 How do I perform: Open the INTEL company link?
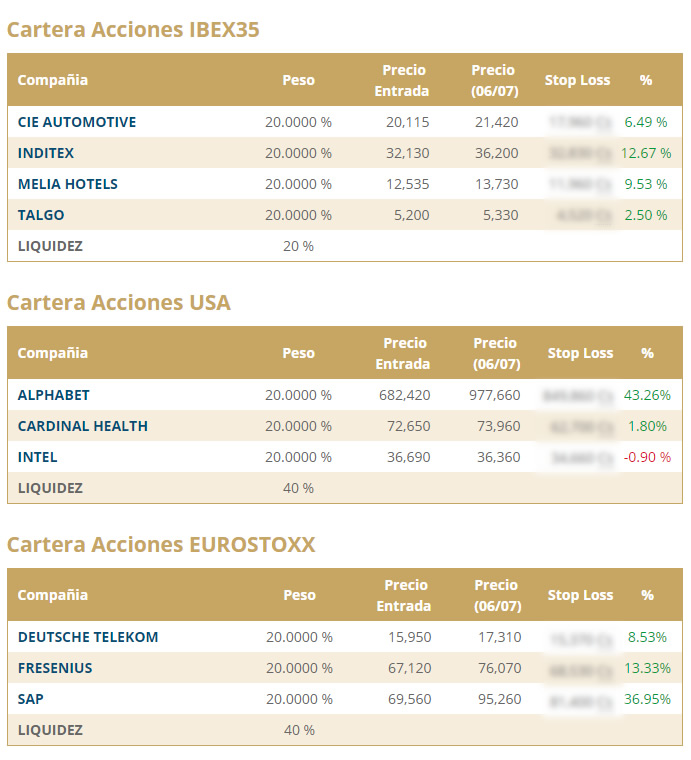38,457
